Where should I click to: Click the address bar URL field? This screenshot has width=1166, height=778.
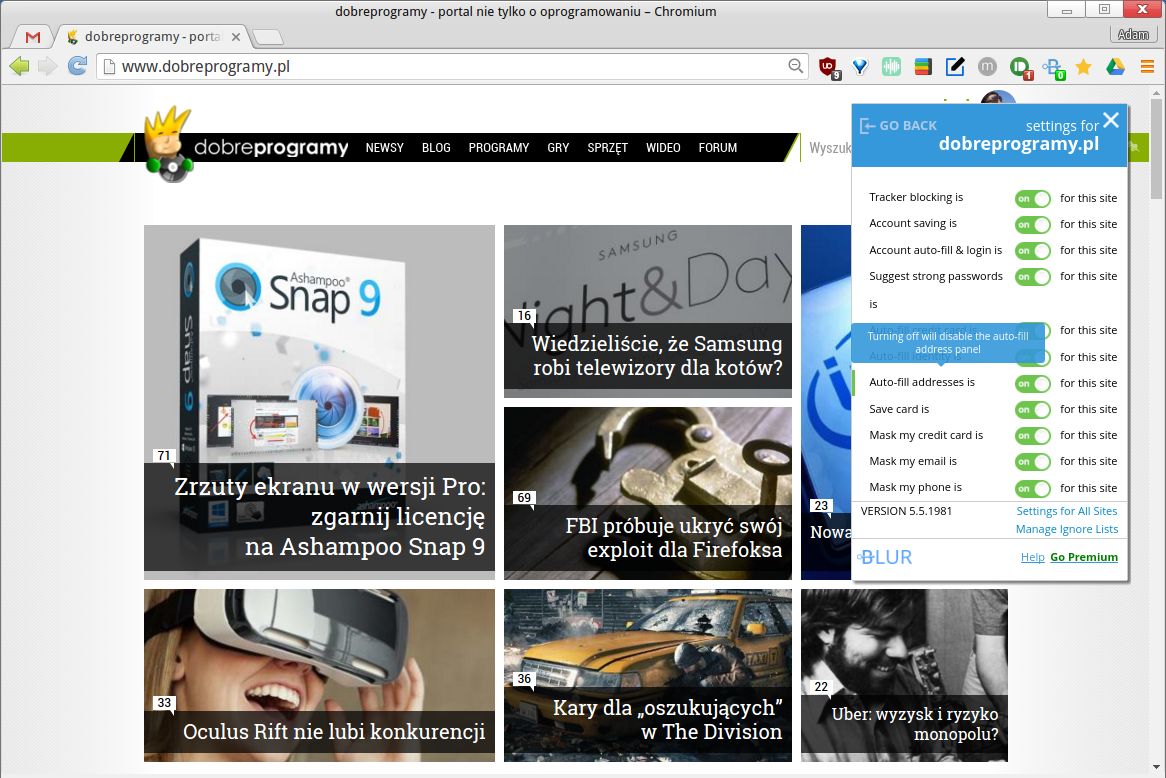tap(451, 66)
